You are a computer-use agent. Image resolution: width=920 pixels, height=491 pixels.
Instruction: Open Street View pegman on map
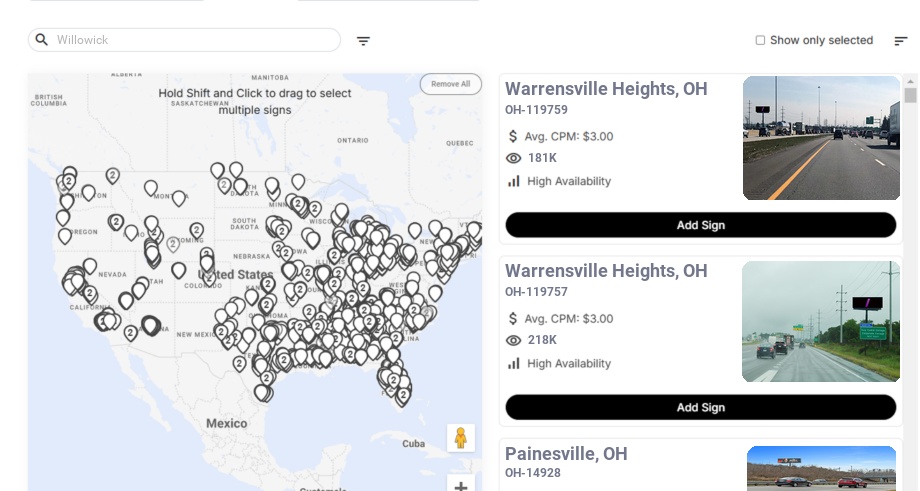coord(460,438)
